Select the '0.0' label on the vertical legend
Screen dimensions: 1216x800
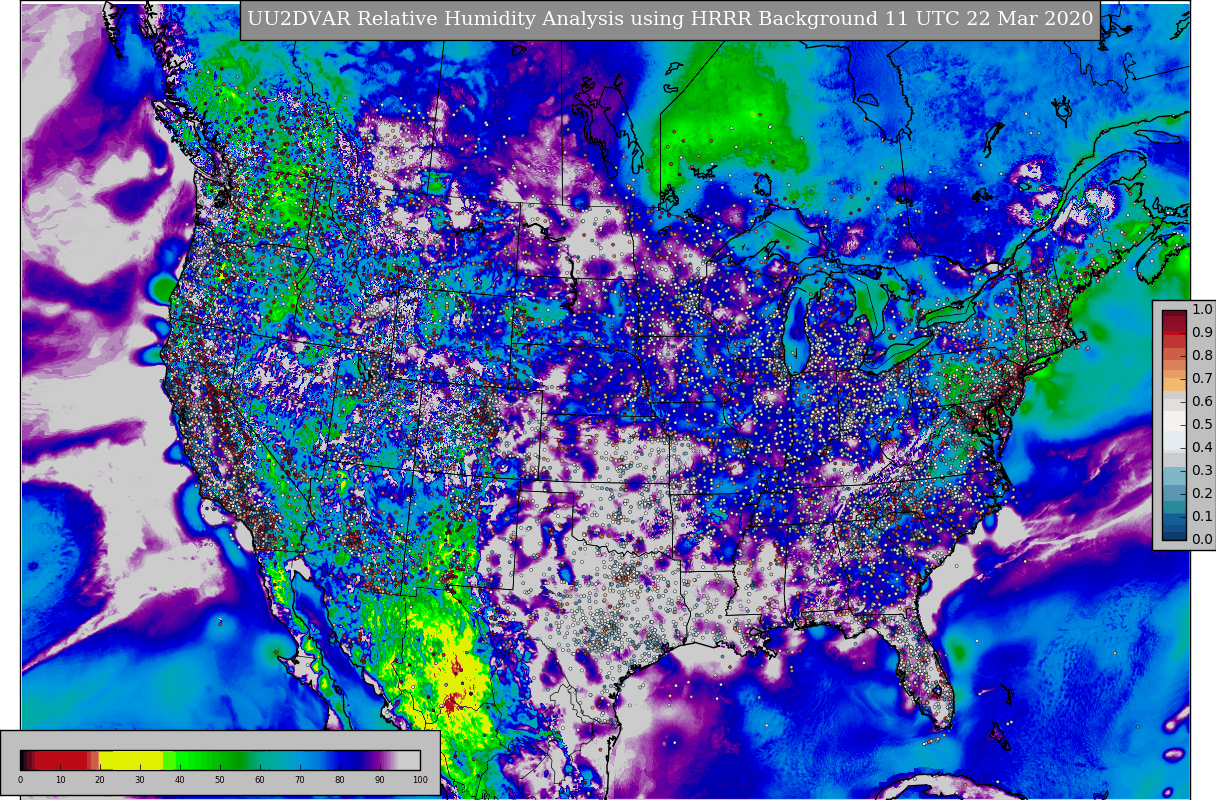[1202, 540]
